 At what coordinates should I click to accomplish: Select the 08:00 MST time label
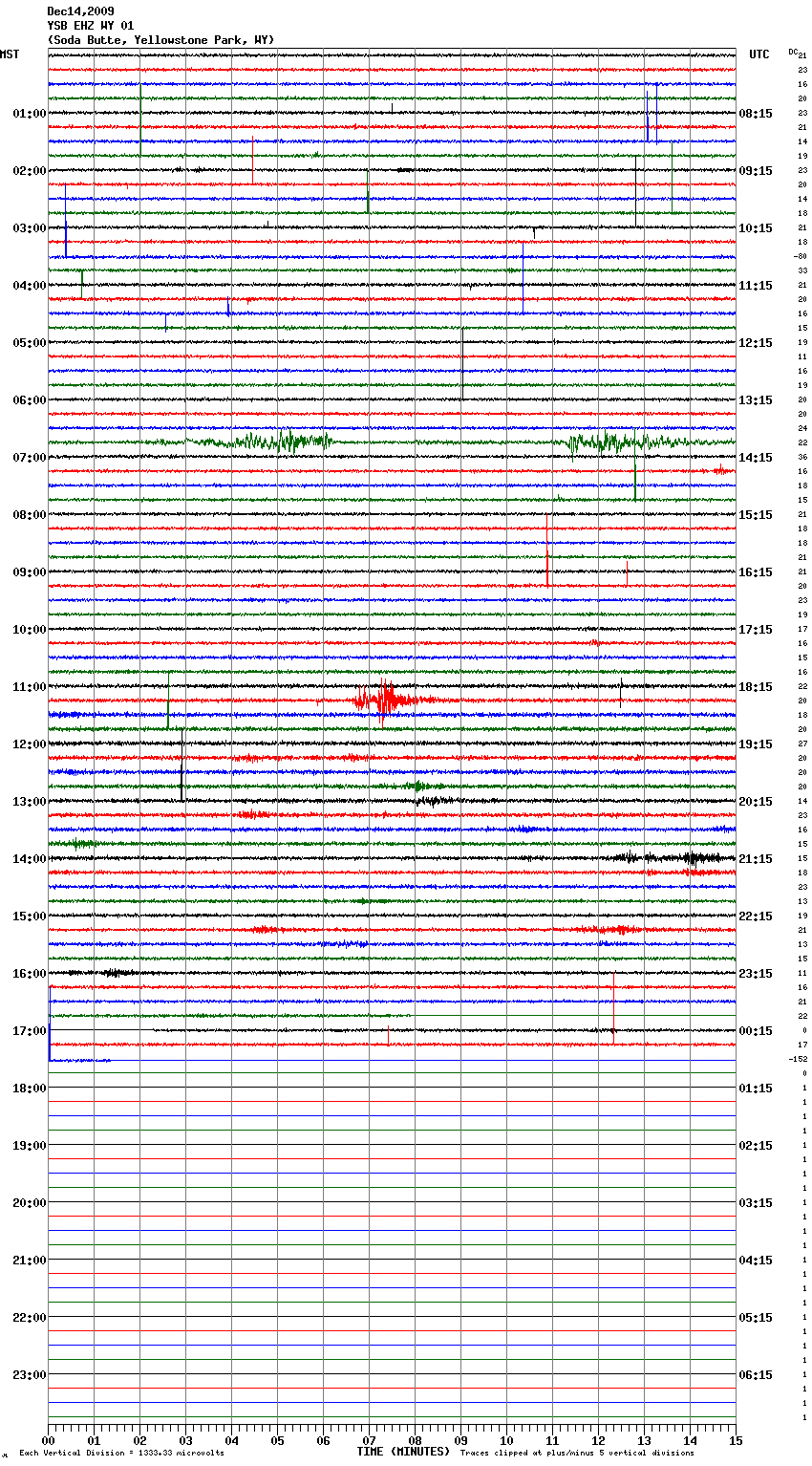click(x=30, y=515)
